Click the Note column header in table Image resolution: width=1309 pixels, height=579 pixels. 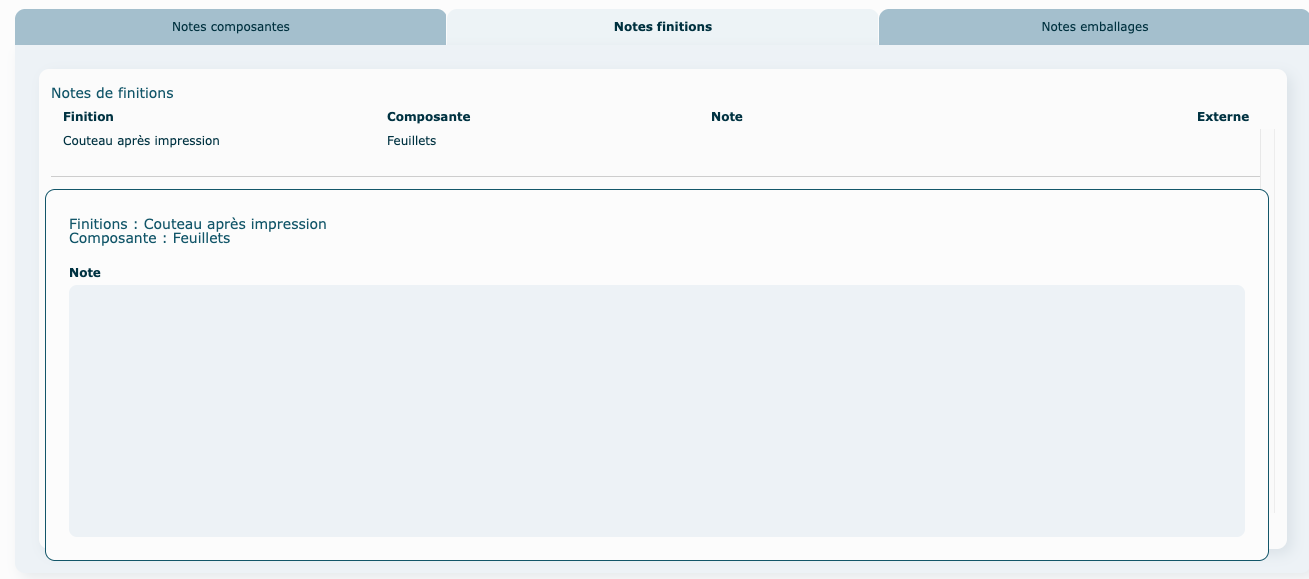pyautogui.click(x=726, y=117)
